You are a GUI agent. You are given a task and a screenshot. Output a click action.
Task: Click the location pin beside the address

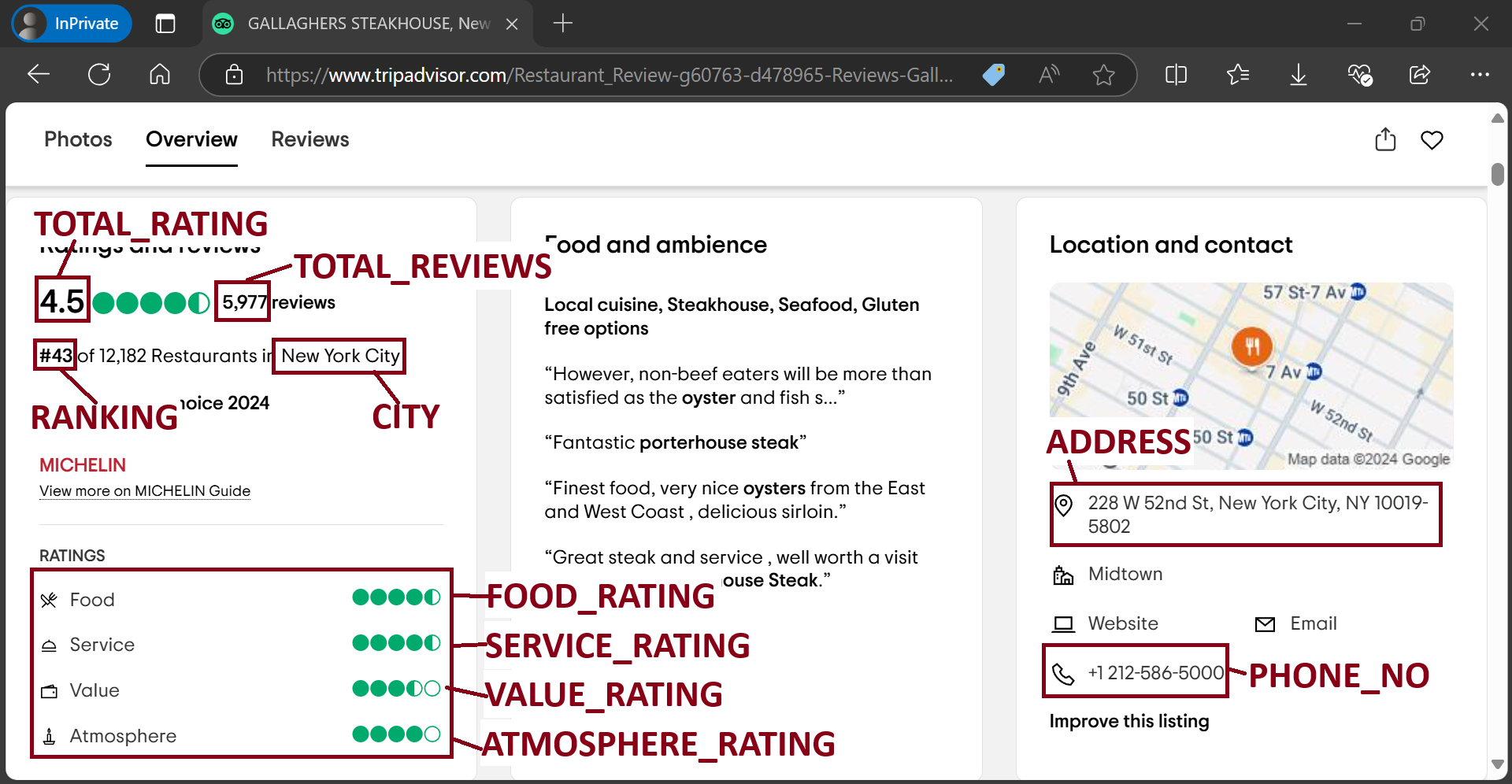click(1065, 505)
